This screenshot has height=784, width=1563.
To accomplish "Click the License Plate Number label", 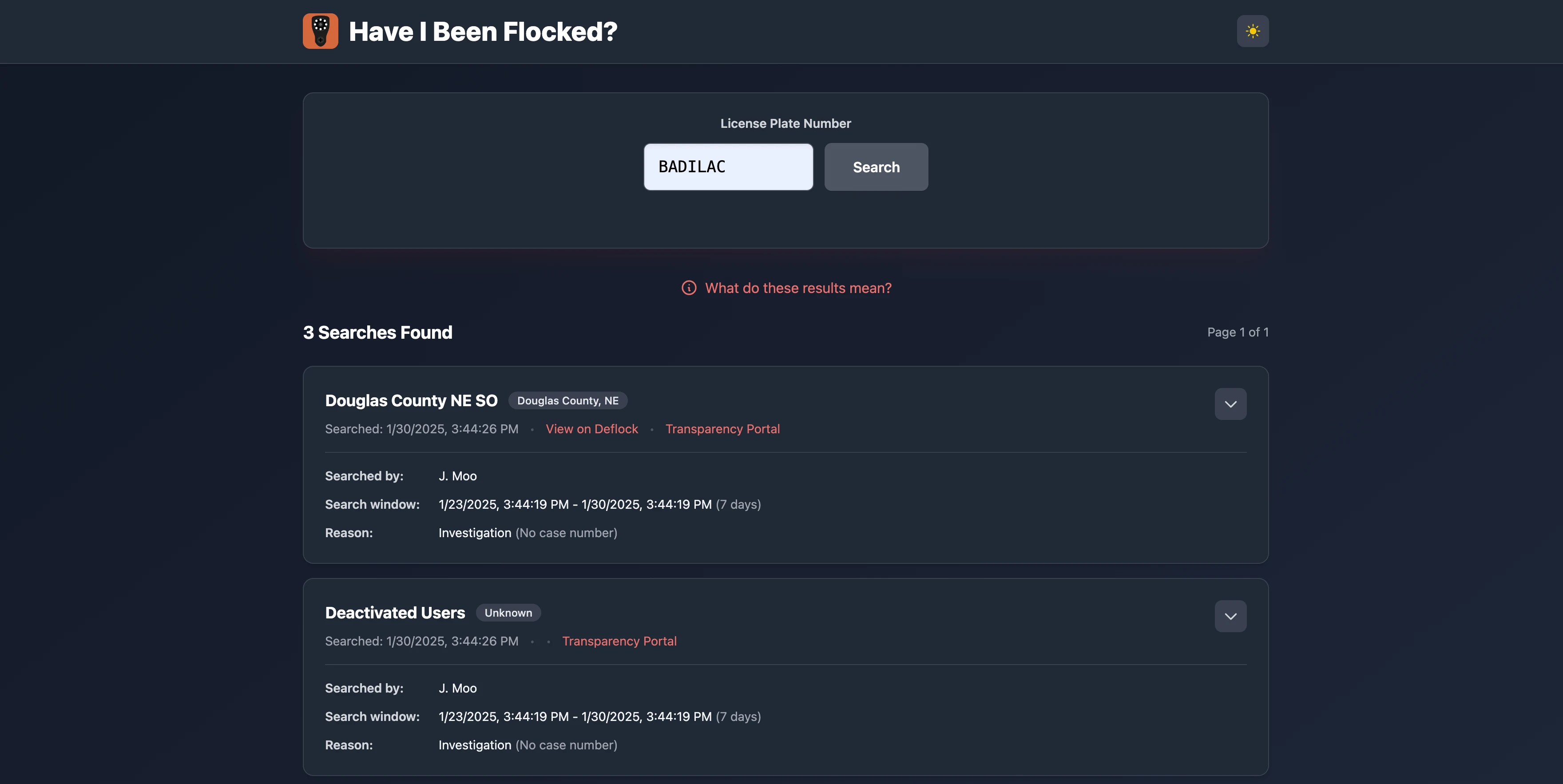I will [785, 123].
